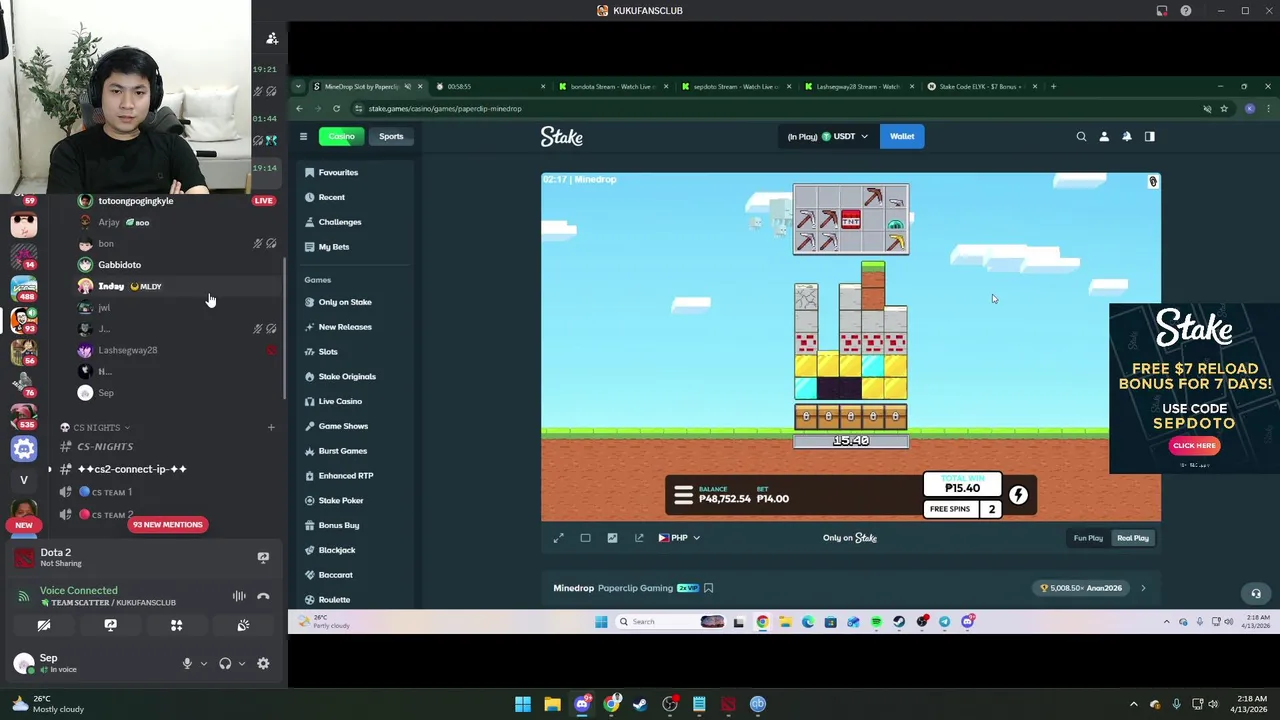This screenshot has width=1280, height=720.
Task: Disconnect from the Discord voice channel
Action: [x=263, y=596]
